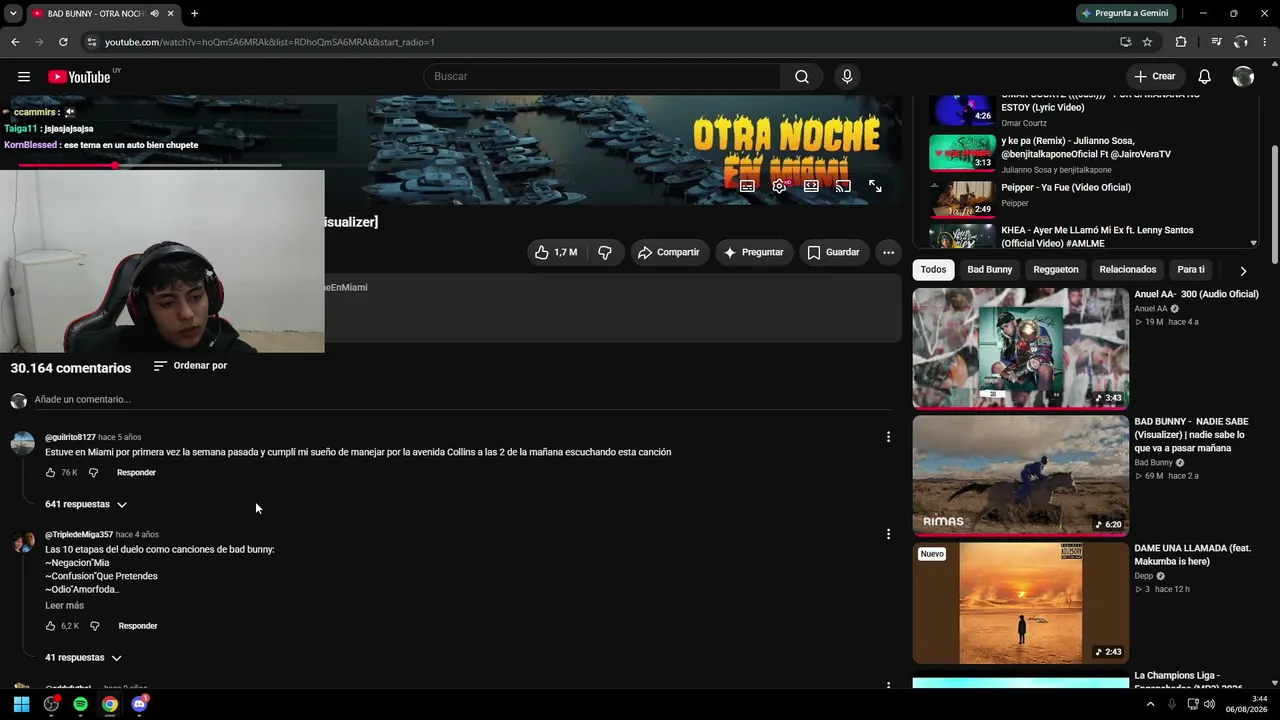The width and height of the screenshot is (1280, 720).
Task: Cast the video to a TV
Action: point(843,186)
